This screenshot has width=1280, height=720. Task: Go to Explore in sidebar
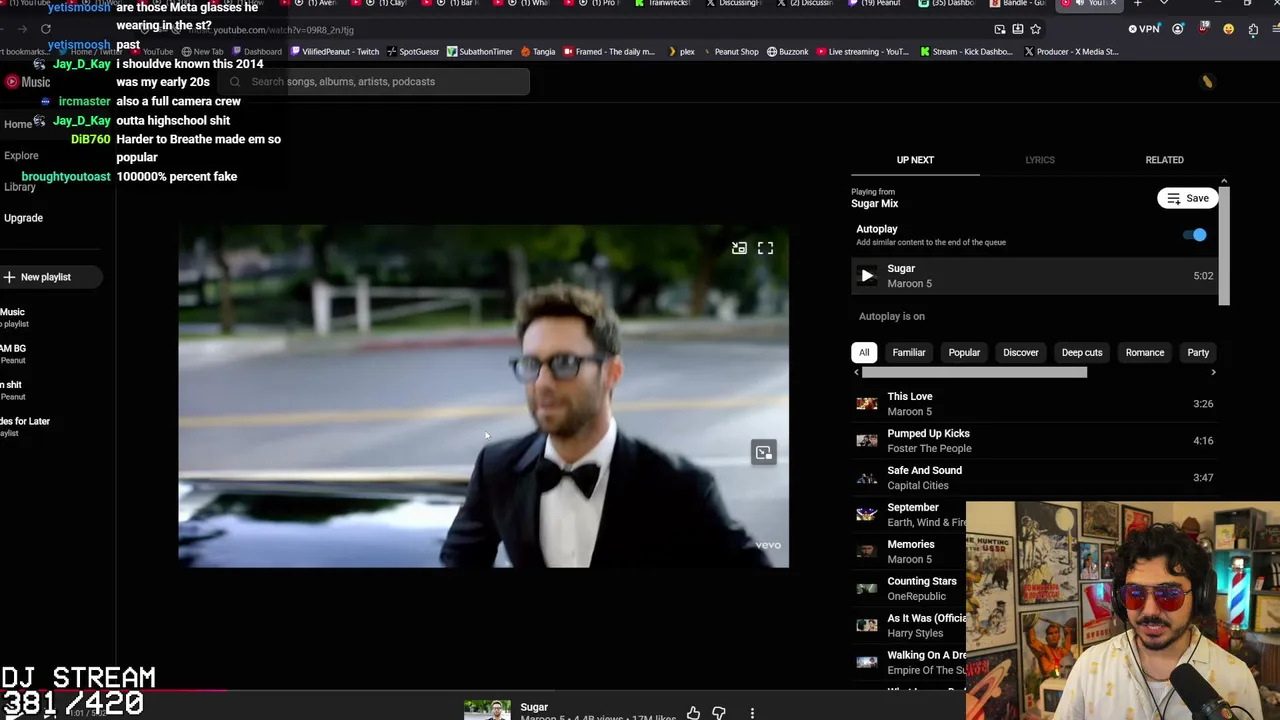pos(21,156)
